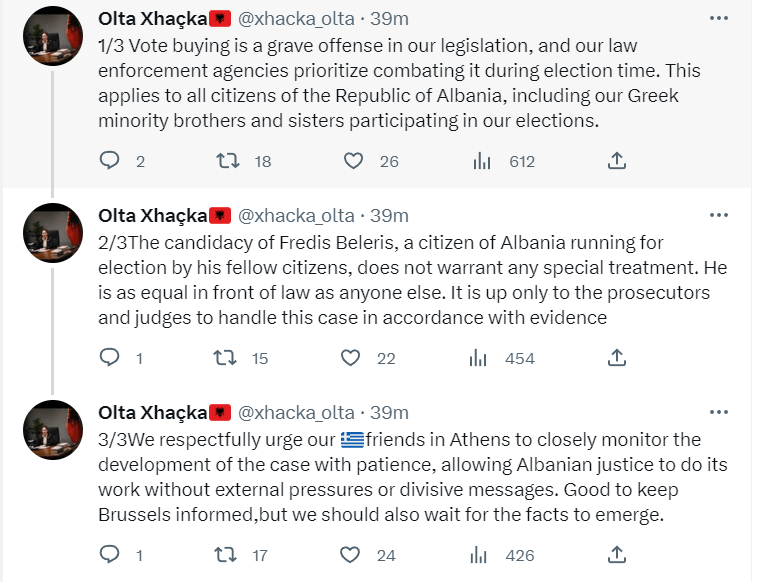Open more options on the 1/3 tweet
Image resolution: width=783 pixels, height=582 pixels.
pyautogui.click(x=718, y=18)
